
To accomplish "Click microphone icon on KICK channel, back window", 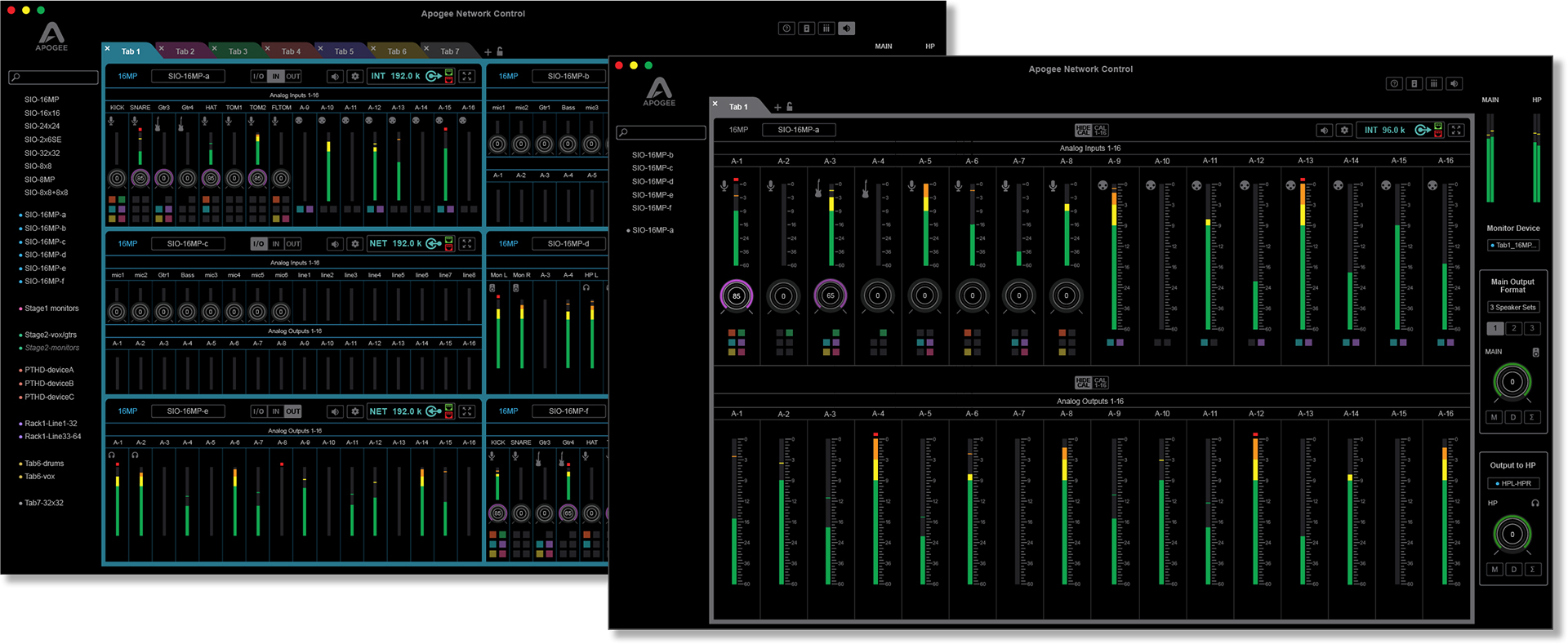I will click(111, 121).
